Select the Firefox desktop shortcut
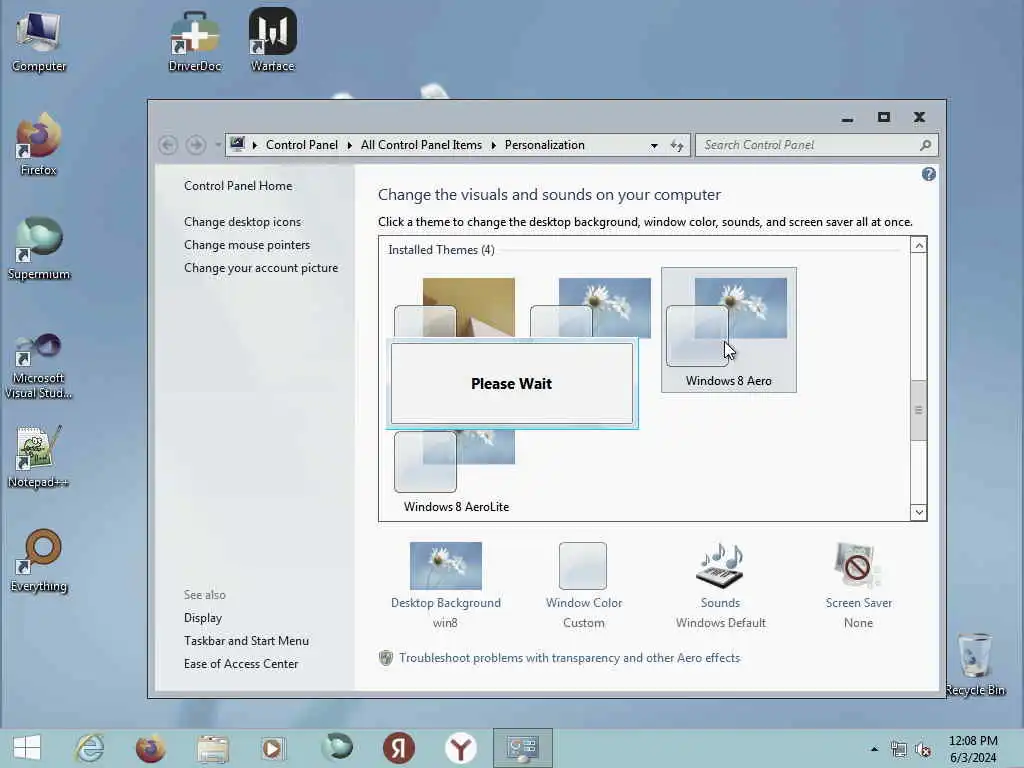Viewport: 1024px width, 768px height. tap(39, 145)
